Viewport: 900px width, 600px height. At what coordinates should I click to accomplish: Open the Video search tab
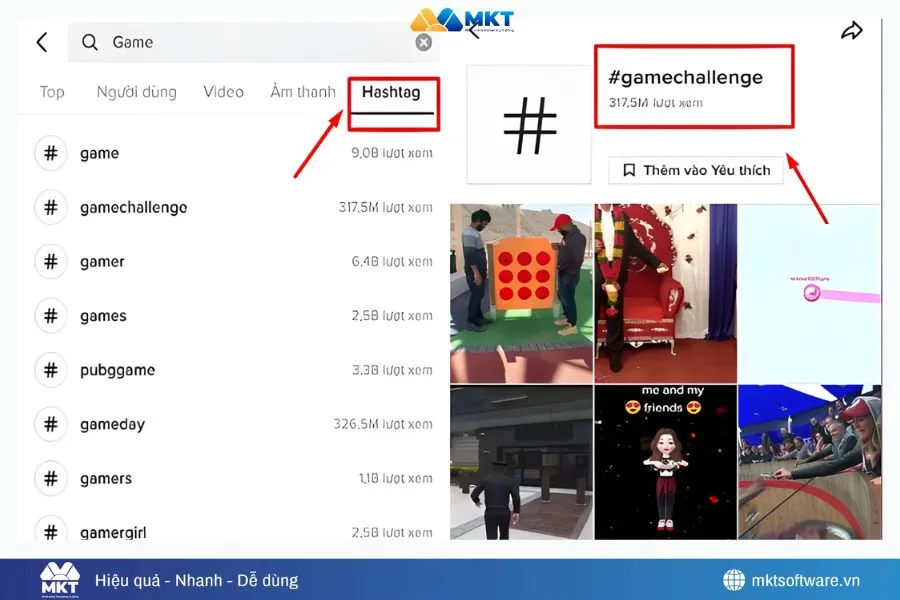pyautogui.click(x=223, y=91)
